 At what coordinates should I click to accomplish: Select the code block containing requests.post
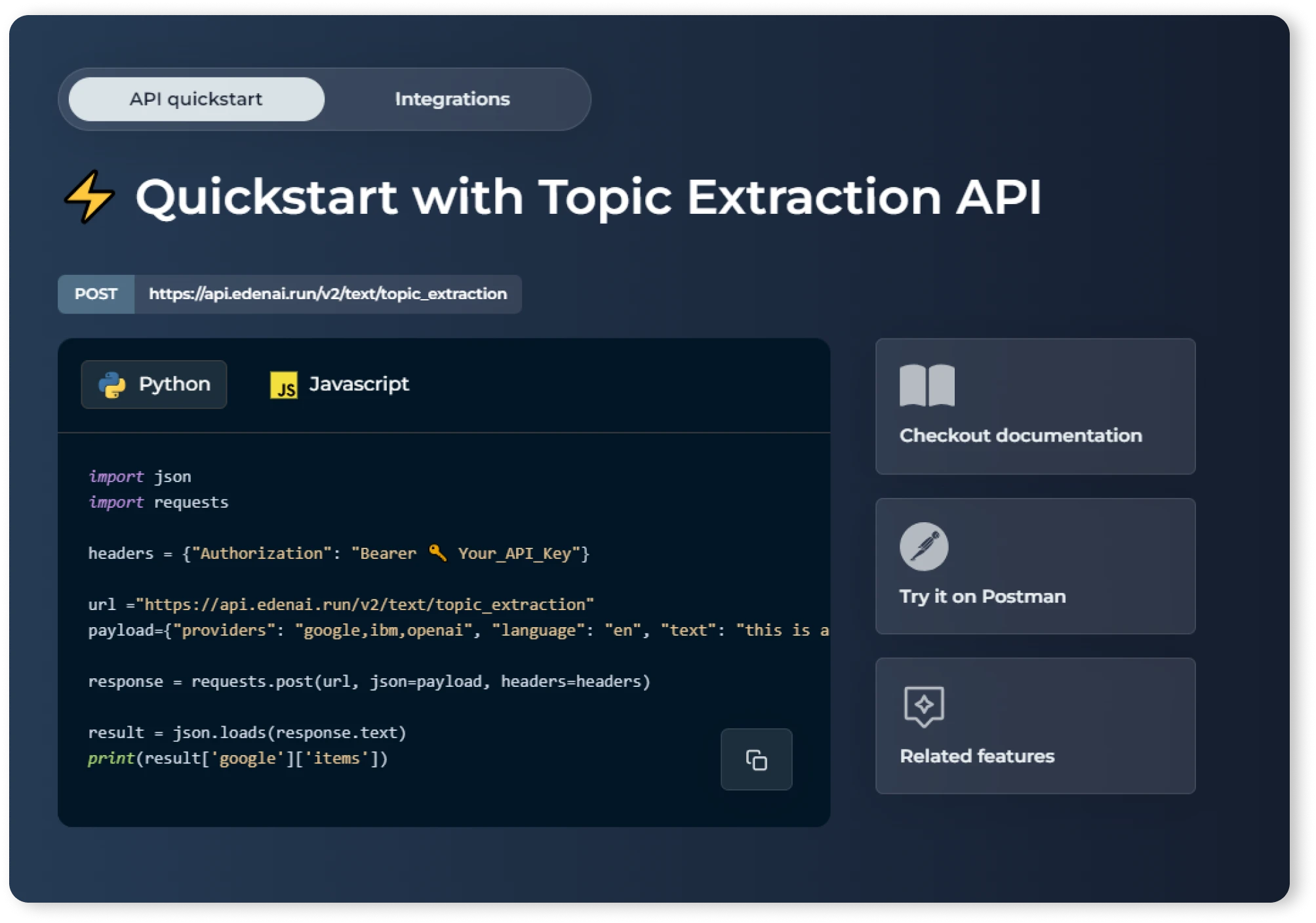[x=369, y=681]
